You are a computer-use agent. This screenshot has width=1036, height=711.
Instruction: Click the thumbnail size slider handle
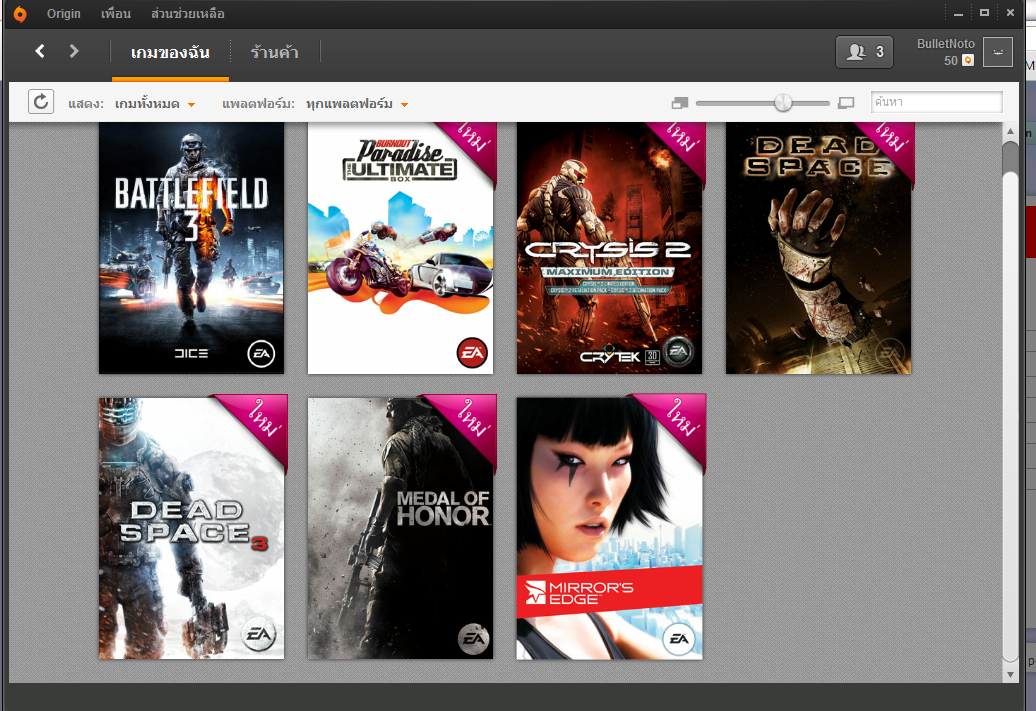point(783,102)
